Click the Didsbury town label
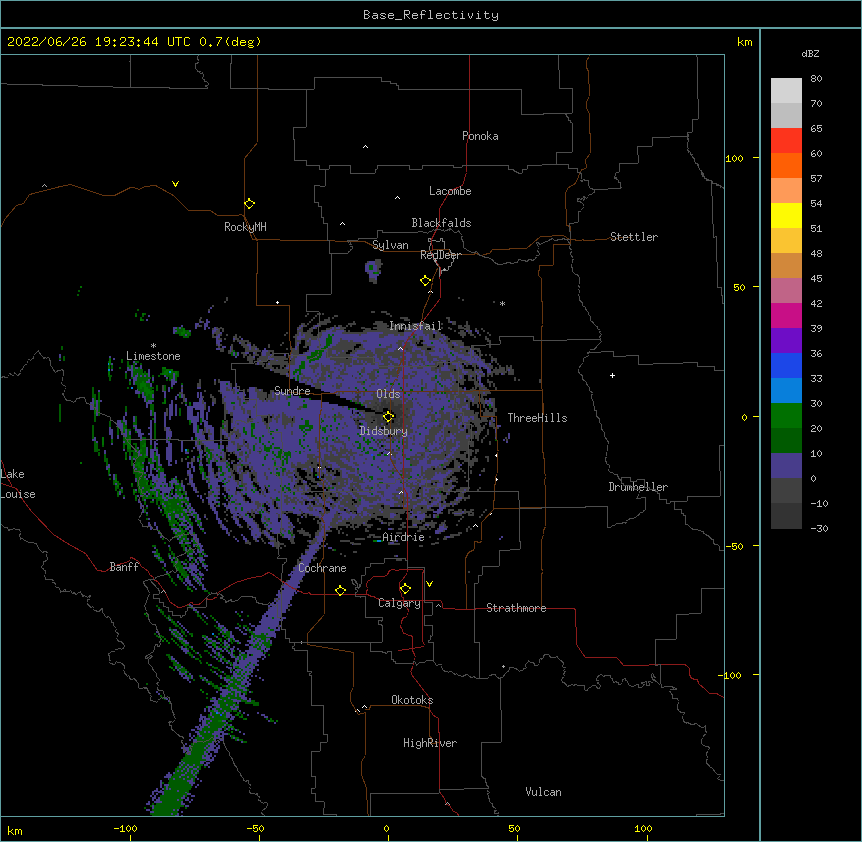The height and width of the screenshot is (842, 862). (x=384, y=431)
